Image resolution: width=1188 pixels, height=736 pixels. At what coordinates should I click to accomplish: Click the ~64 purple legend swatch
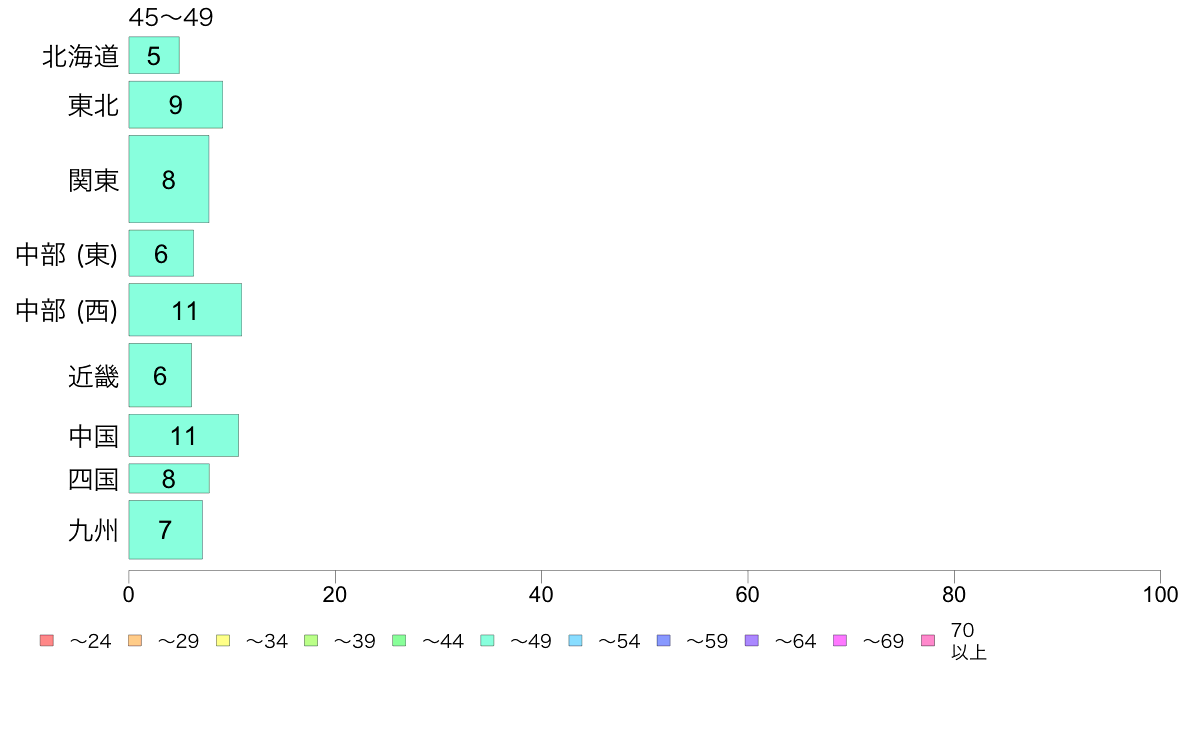pyautogui.click(x=752, y=640)
